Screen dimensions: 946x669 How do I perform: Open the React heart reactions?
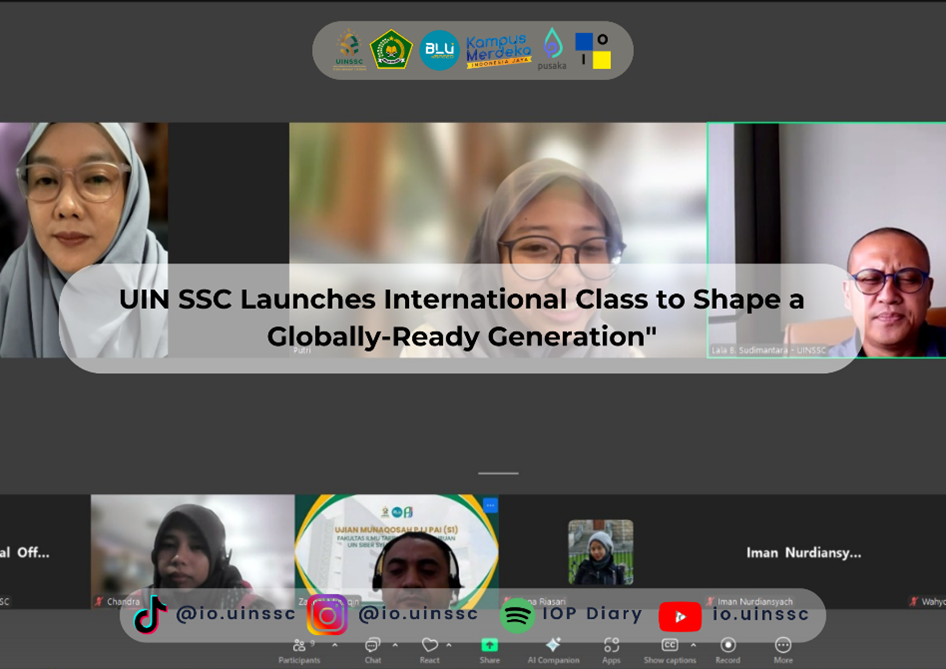point(430,650)
